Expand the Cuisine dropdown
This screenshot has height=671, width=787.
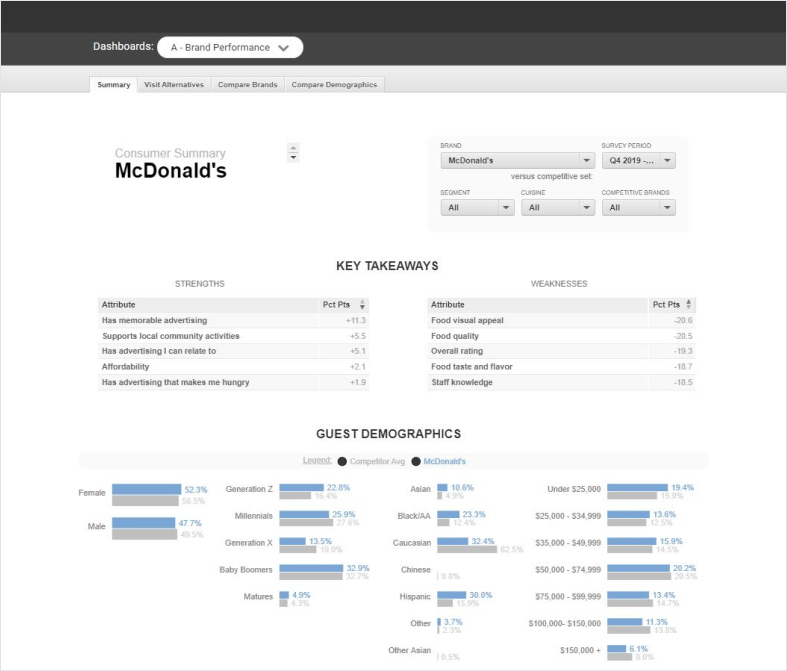558,207
